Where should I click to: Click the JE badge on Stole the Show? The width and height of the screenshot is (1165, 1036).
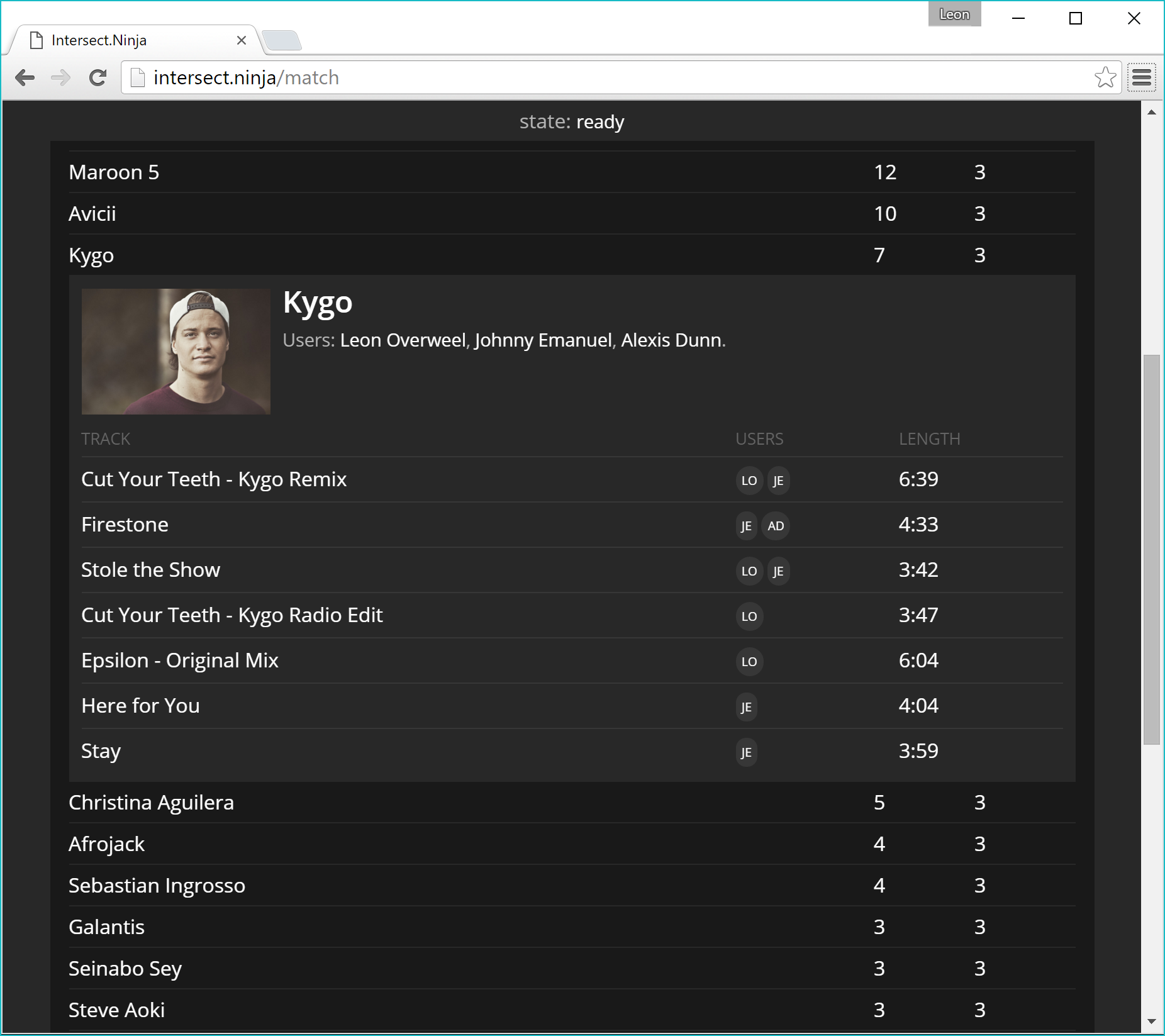pos(778,571)
